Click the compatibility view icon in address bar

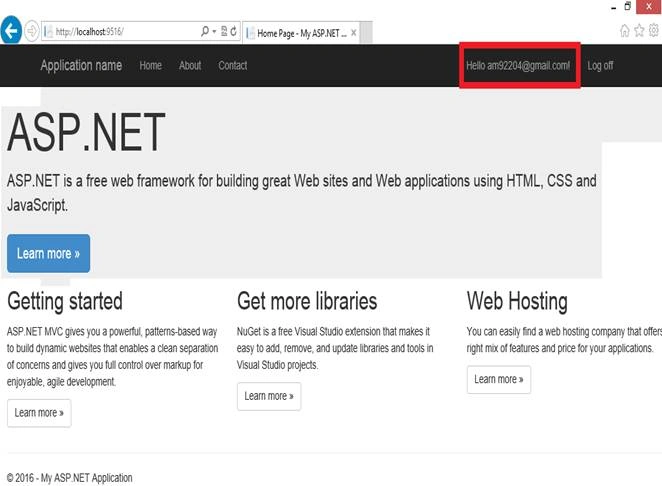(224, 31)
